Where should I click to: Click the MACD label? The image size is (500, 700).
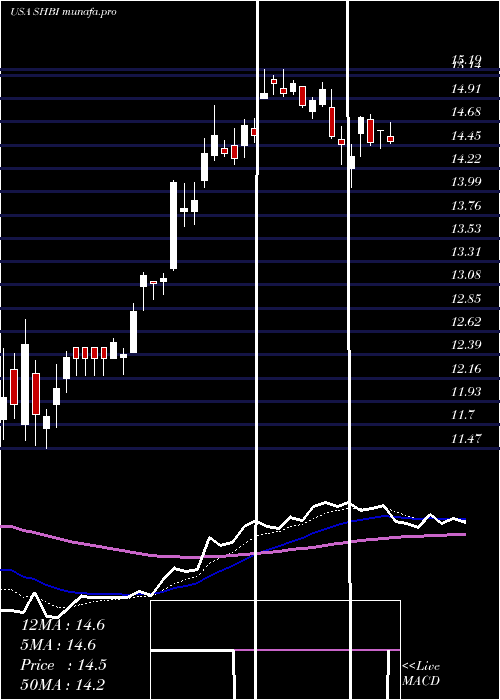[421, 681]
